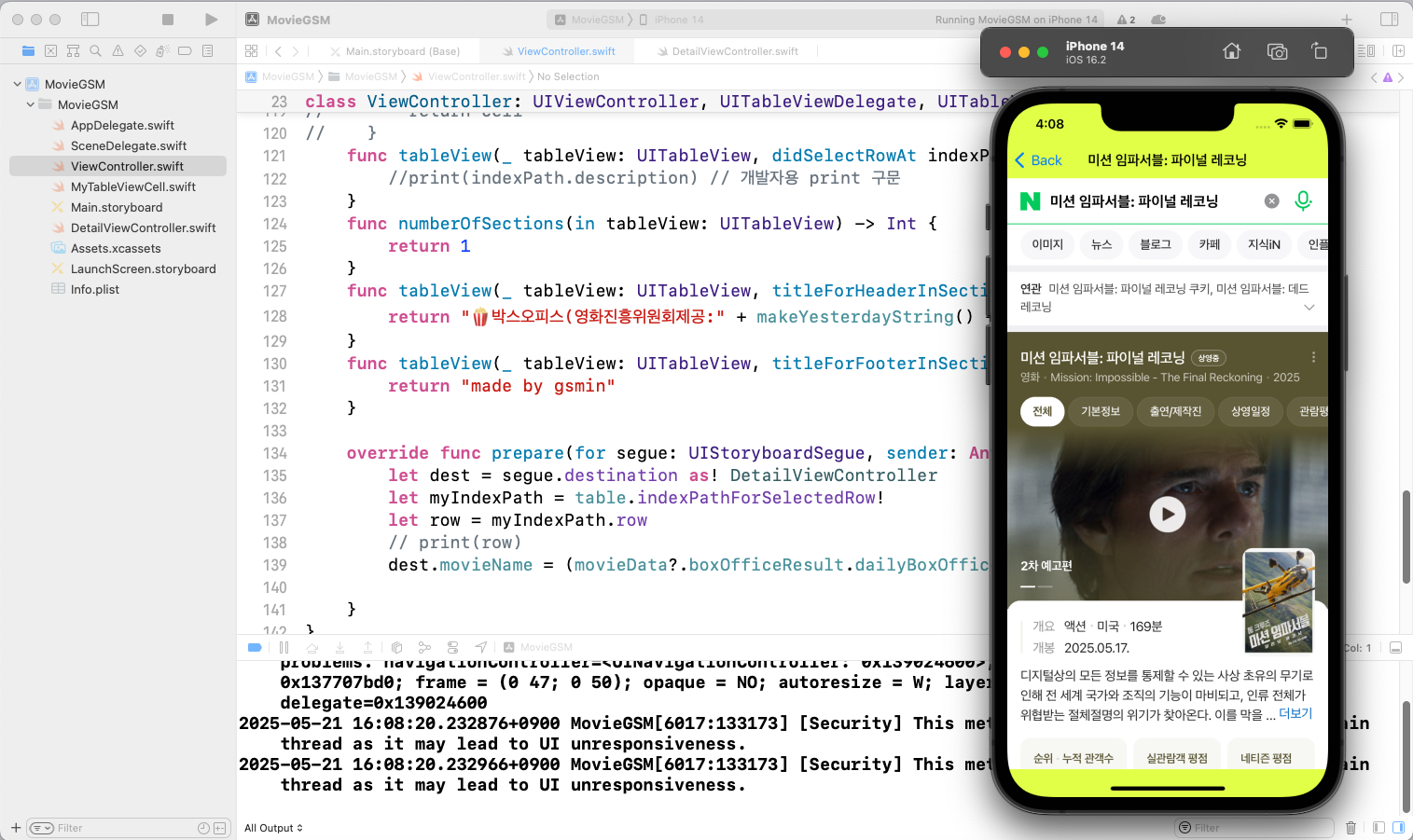Viewport: 1413px width, 840px height.
Task: Select 블로그 search category
Action: coord(1156,244)
